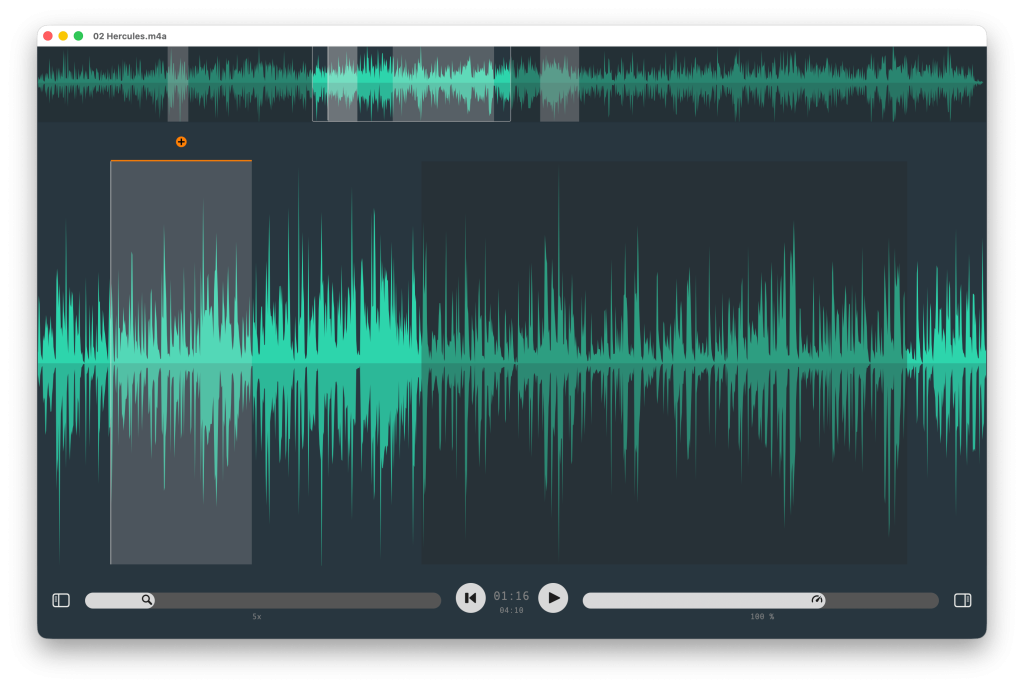
Task: Click the green full-screen window button
Action: (79, 36)
